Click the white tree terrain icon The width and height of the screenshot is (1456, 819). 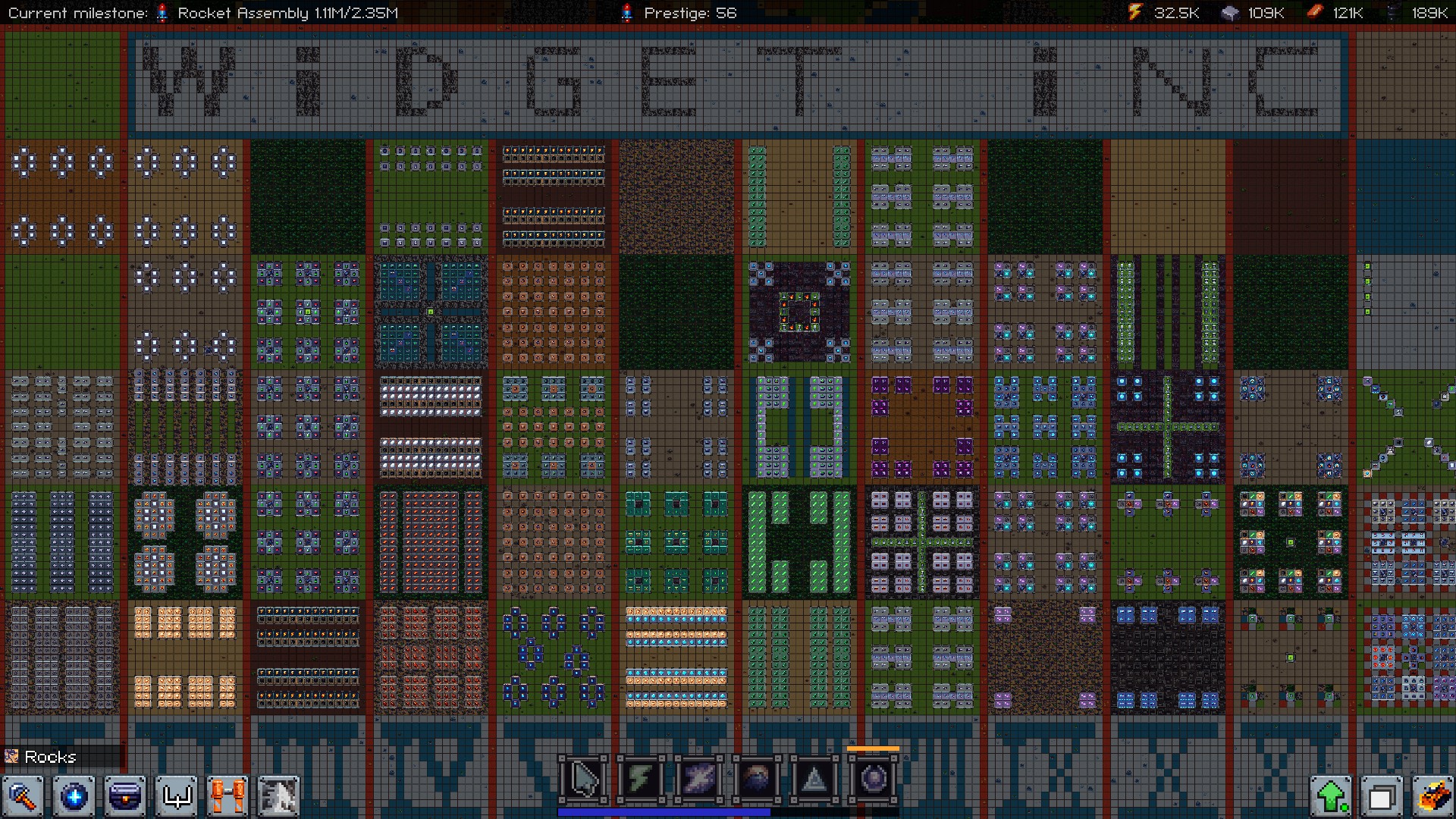coord(278,797)
